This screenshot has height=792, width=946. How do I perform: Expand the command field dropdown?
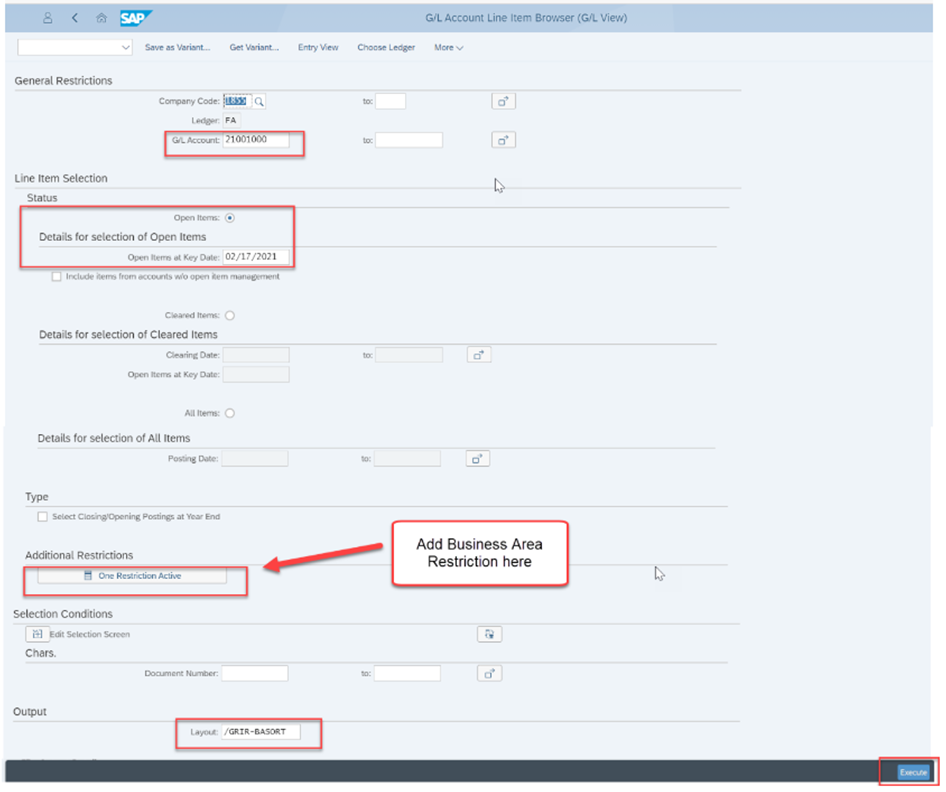pos(125,47)
